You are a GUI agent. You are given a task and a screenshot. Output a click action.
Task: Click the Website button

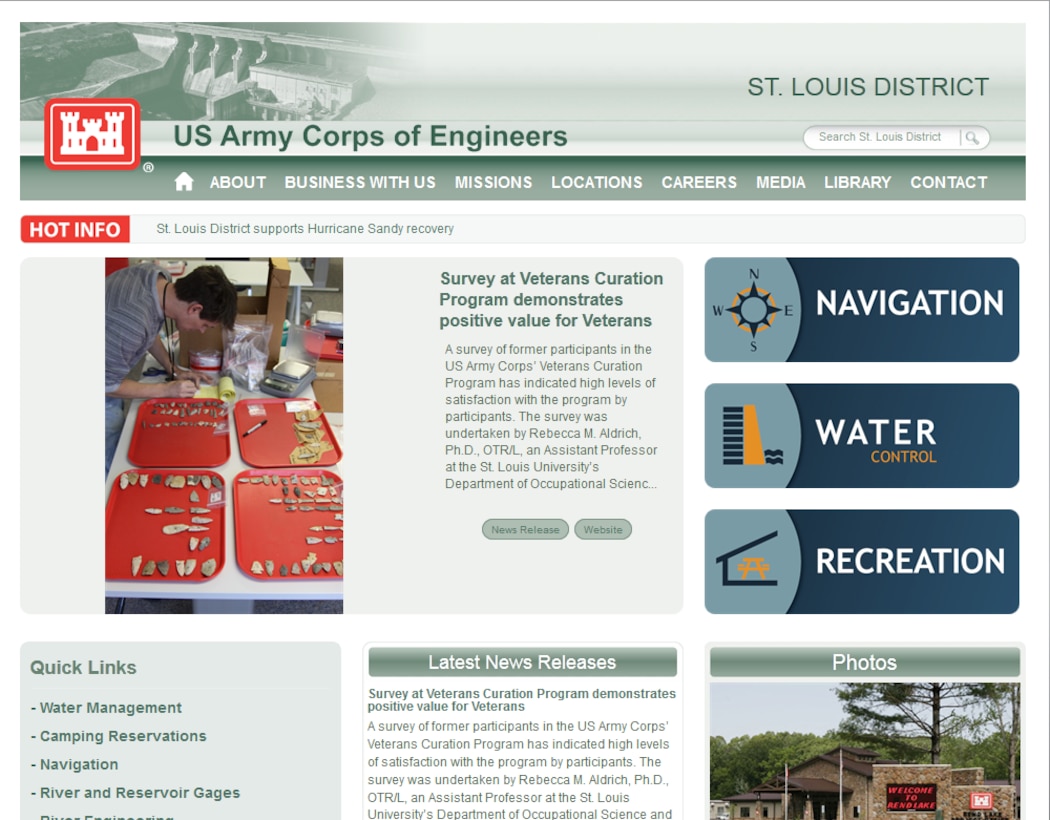click(x=603, y=529)
